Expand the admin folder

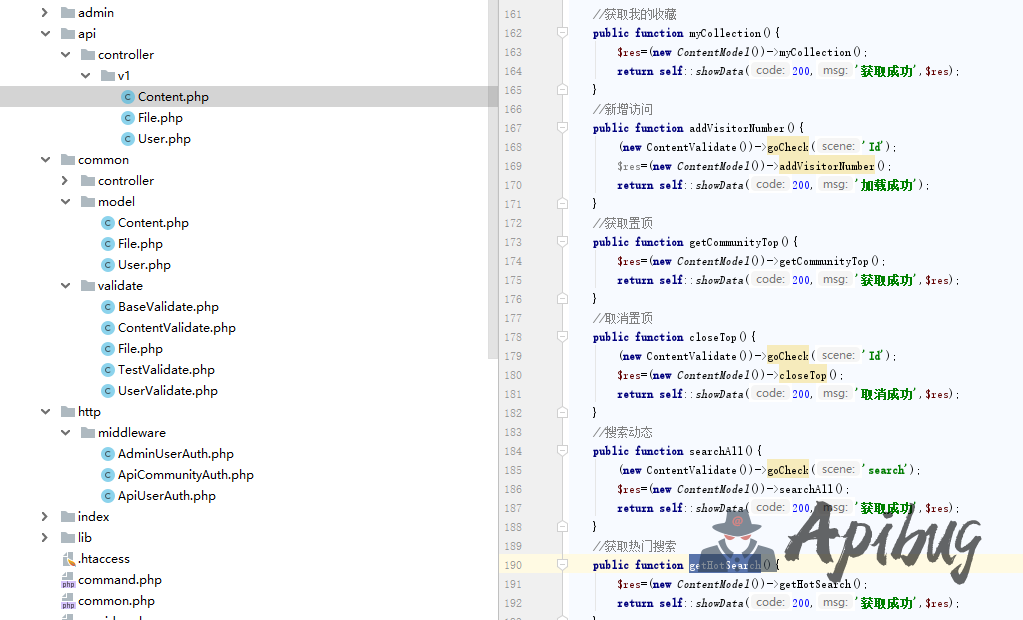point(45,13)
